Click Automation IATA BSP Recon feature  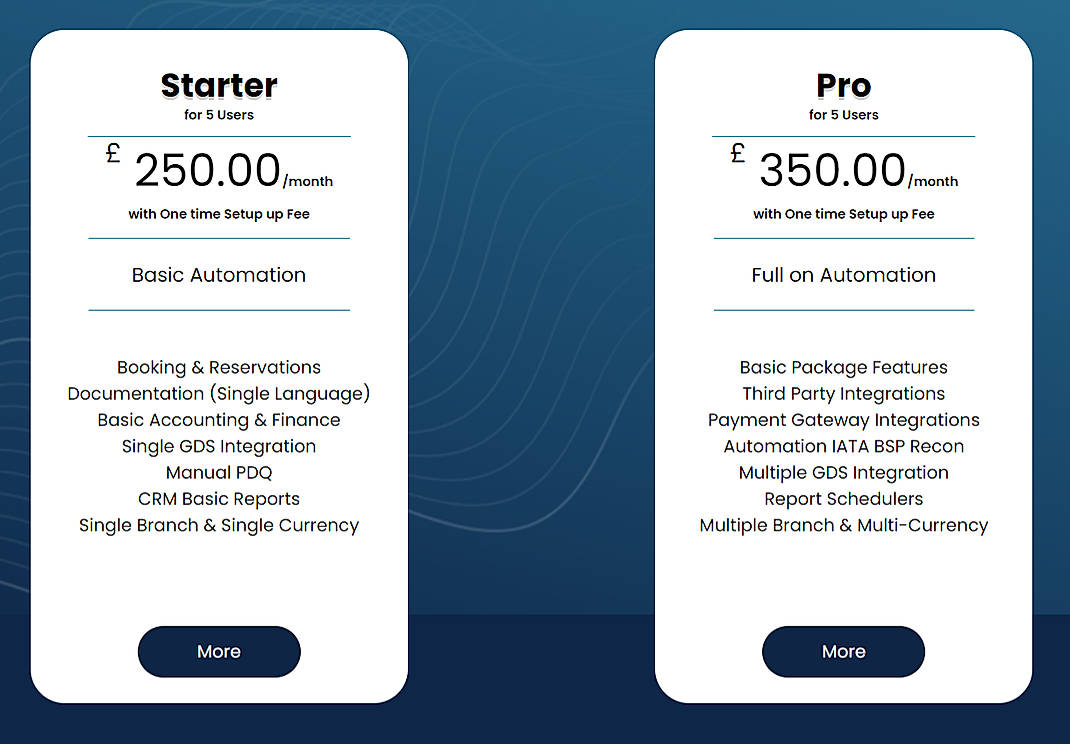(843, 446)
